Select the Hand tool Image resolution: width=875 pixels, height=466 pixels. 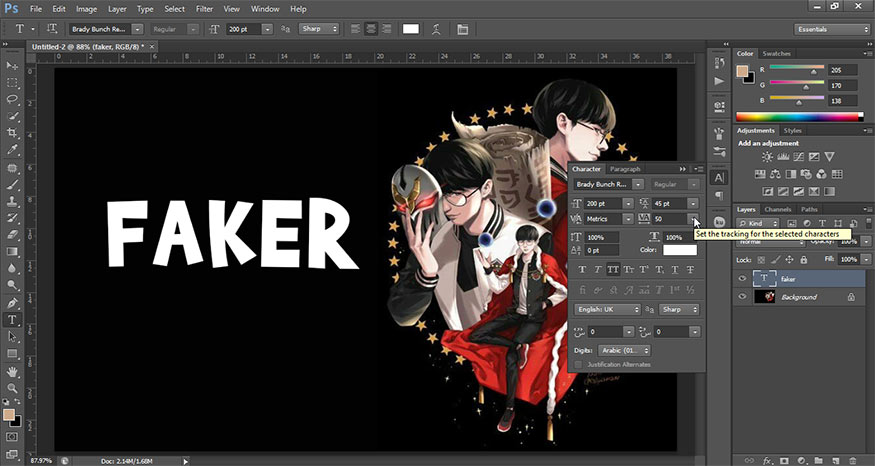[12, 371]
